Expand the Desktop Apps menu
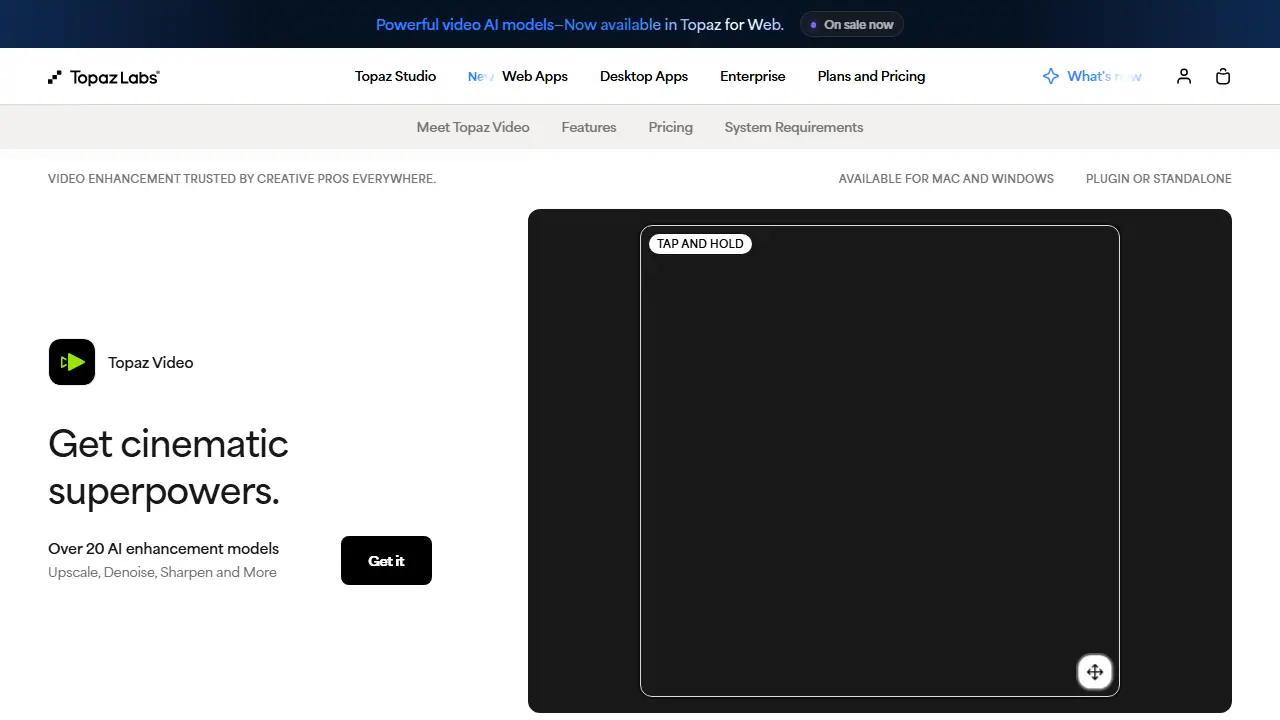Image resolution: width=1280 pixels, height=720 pixels. click(644, 76)
